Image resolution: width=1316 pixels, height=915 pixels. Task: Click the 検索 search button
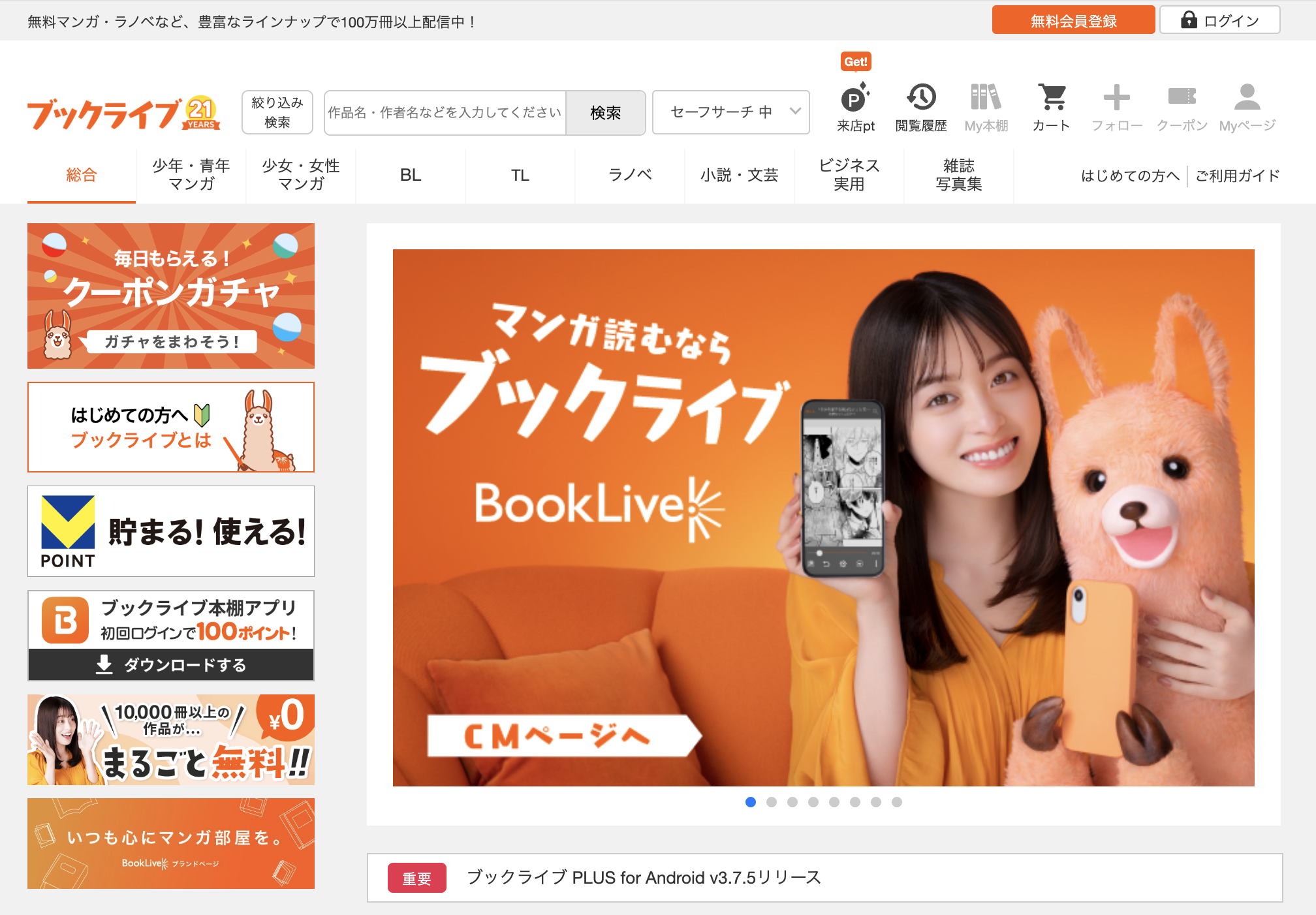click(x=605, y=113)
